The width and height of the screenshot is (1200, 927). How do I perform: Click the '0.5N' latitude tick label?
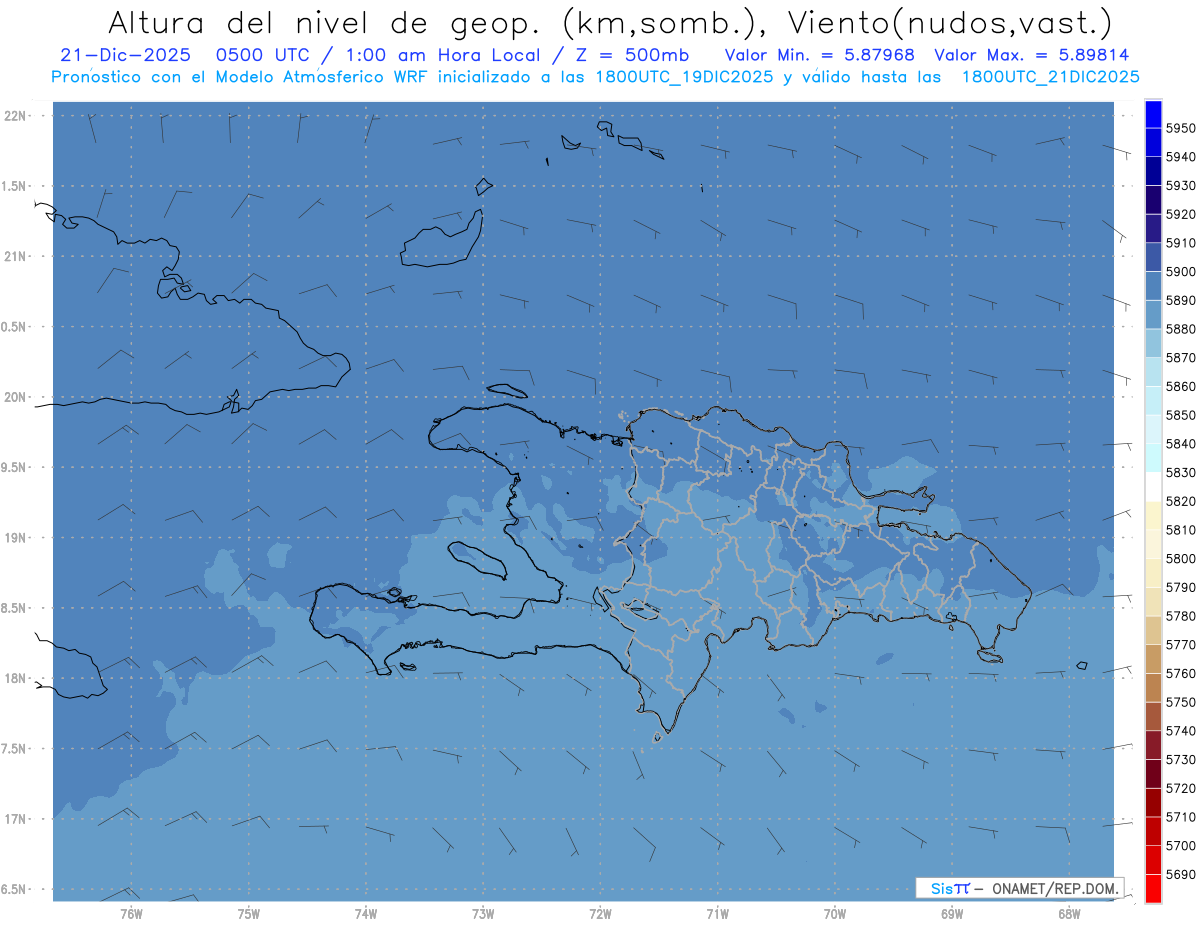click(x=15, y=327)
